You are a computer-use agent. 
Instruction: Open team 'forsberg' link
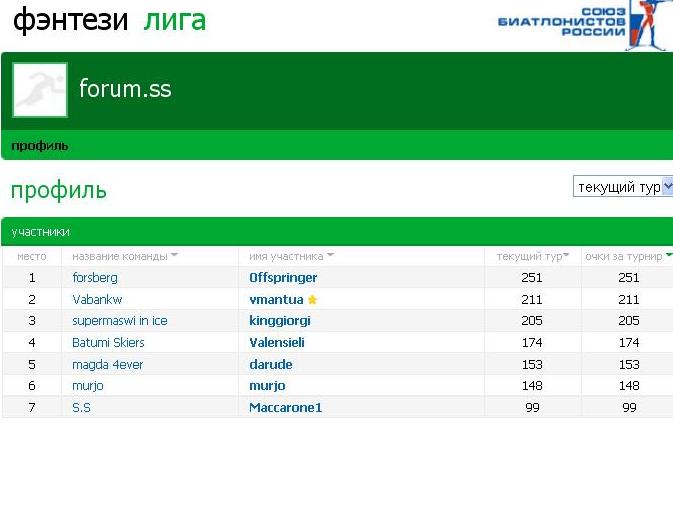[95, 278]
